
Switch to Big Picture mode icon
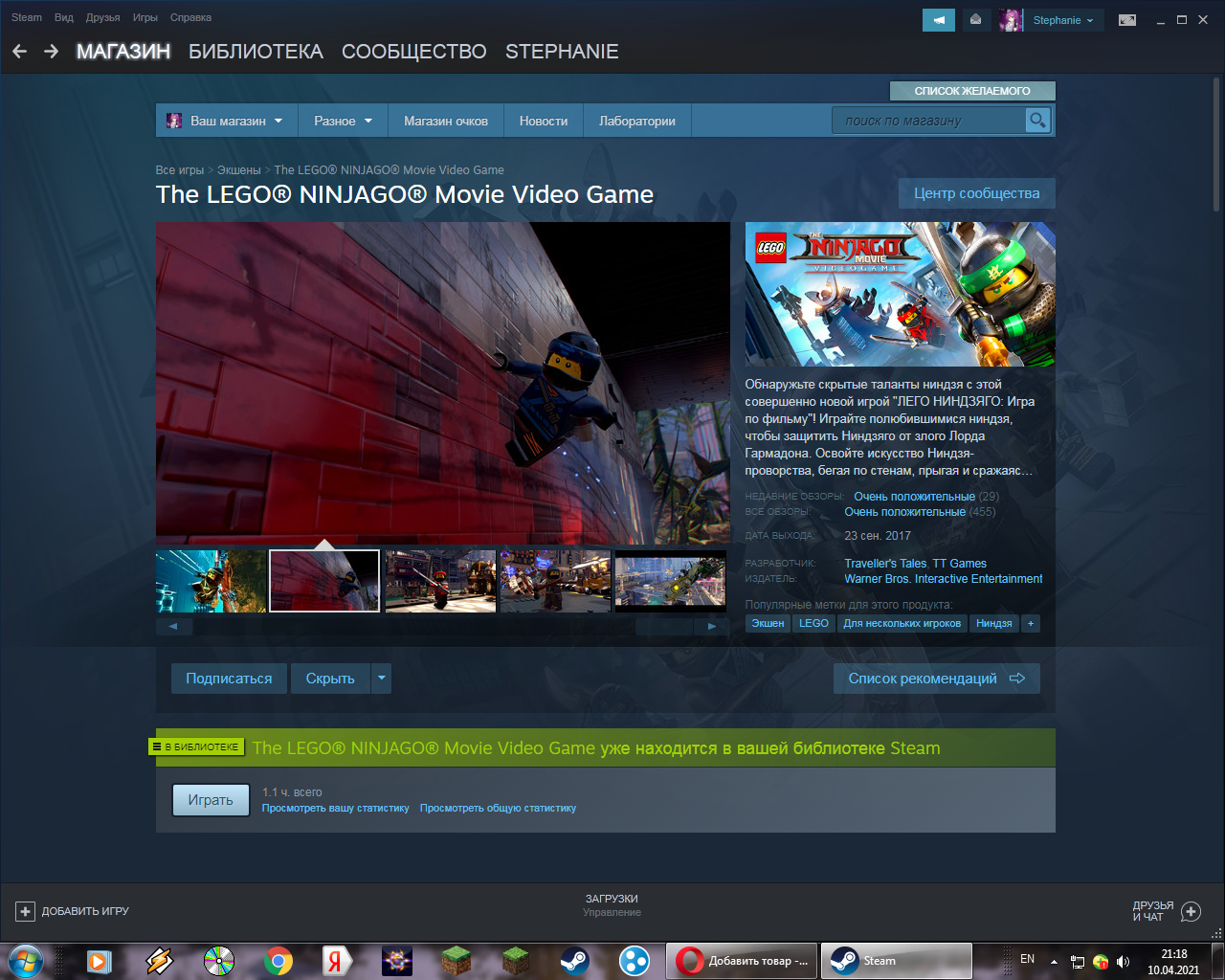[x=1127, y=20]
